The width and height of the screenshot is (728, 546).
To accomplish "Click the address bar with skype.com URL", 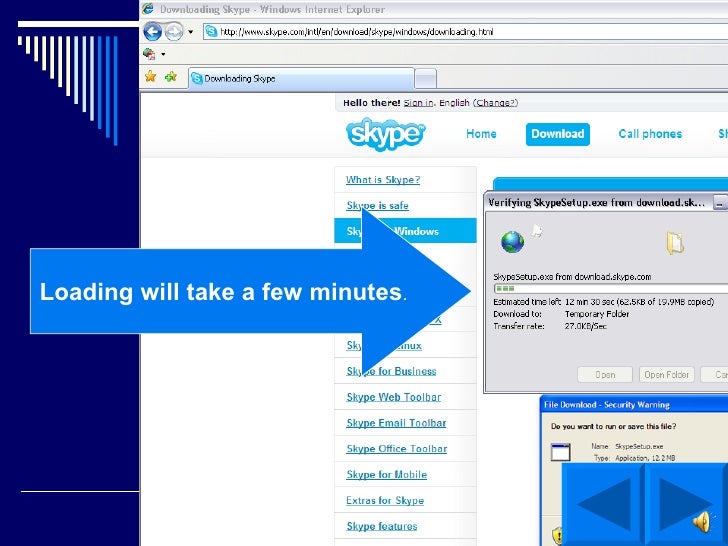I will click(x=465, y=32).
